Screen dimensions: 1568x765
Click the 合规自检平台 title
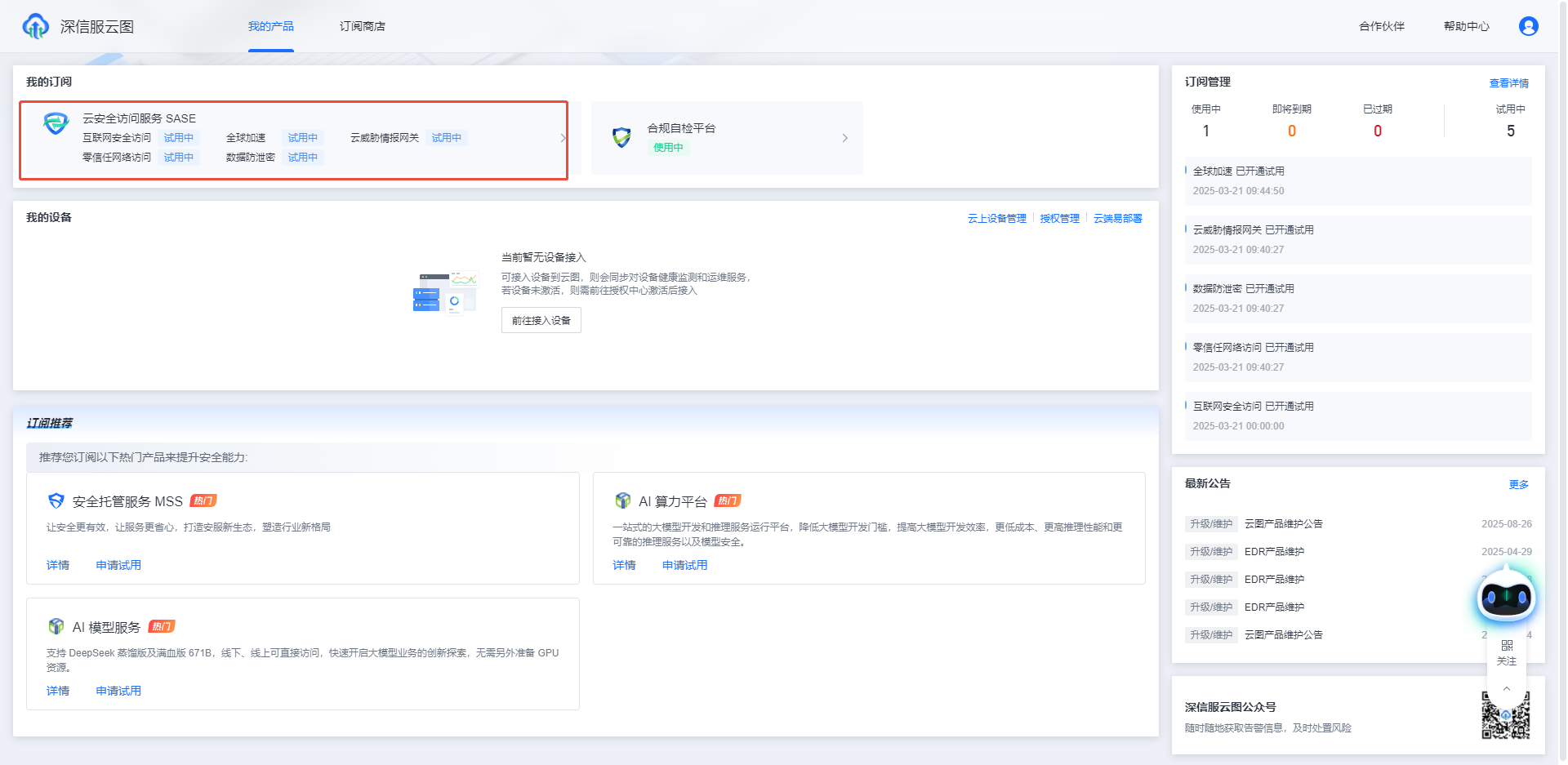click(681, 128)
